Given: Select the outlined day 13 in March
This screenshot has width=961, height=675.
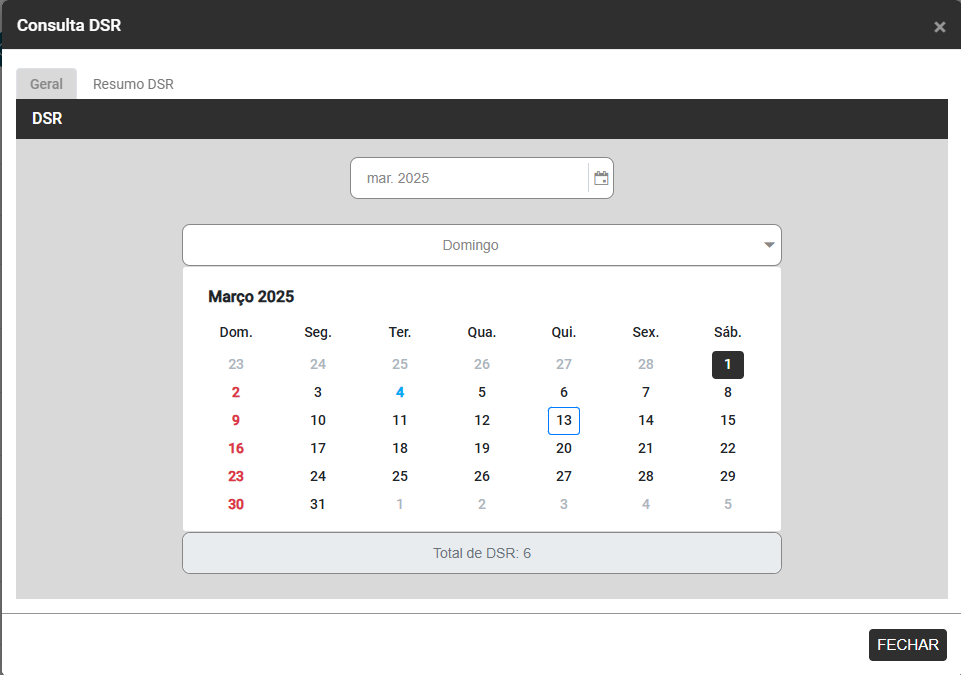Looking at the screenshot, I should 564,421.
